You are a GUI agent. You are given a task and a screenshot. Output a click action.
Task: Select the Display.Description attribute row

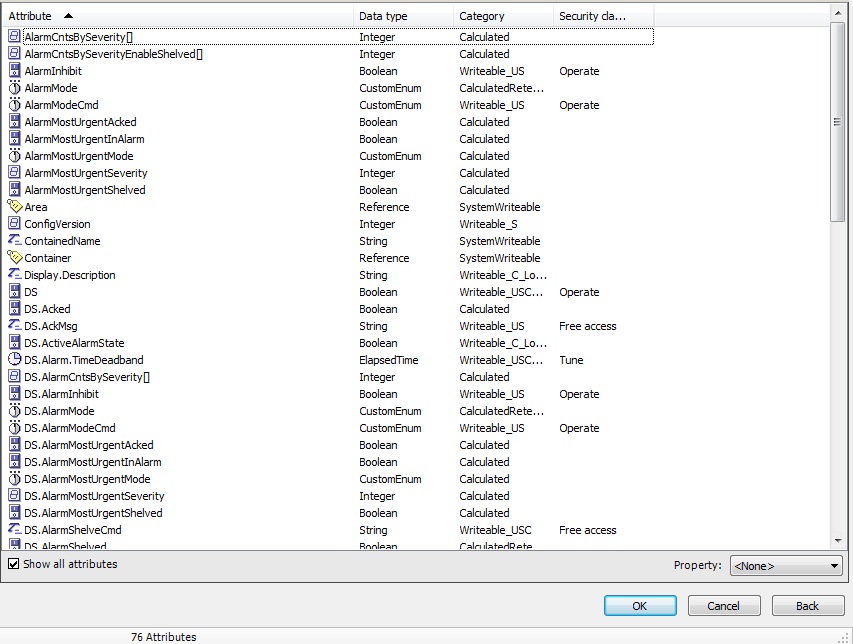pos(70,275)
